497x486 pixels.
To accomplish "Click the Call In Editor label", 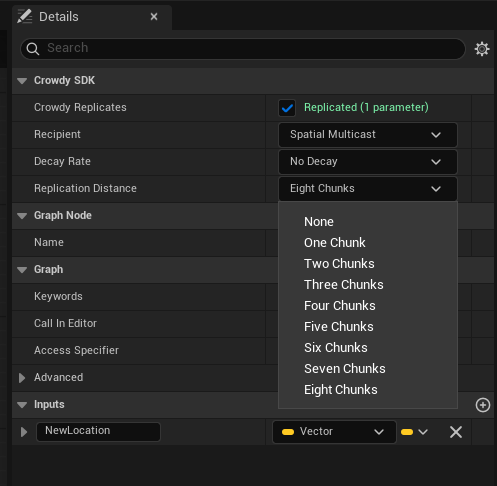I will (65, 323).
